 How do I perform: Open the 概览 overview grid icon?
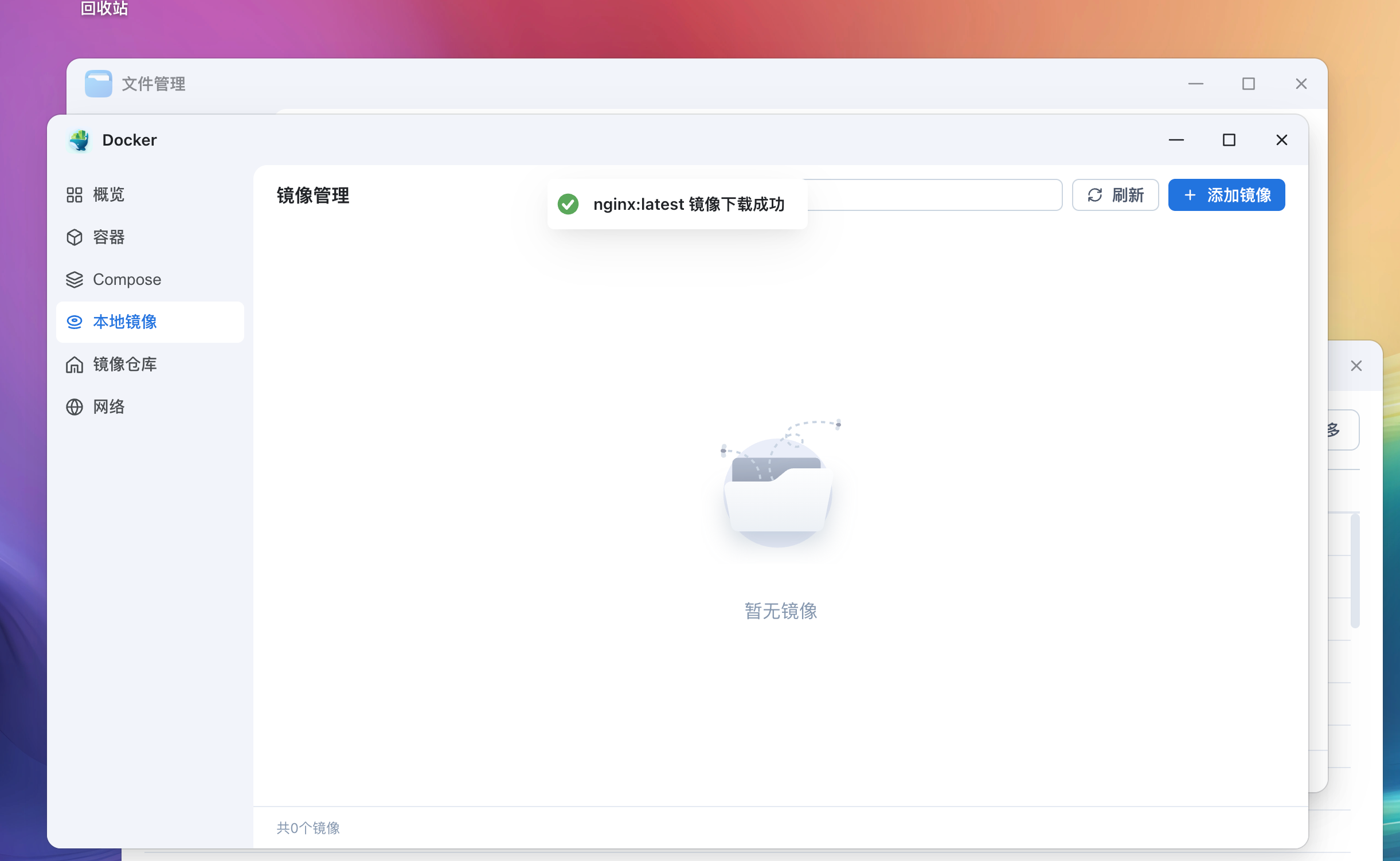75,195
